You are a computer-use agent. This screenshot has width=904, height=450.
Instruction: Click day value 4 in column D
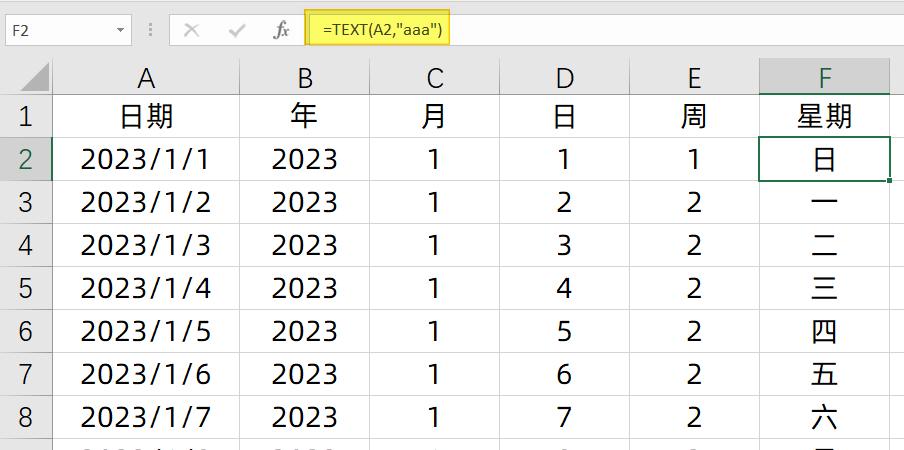pos(564,288)
